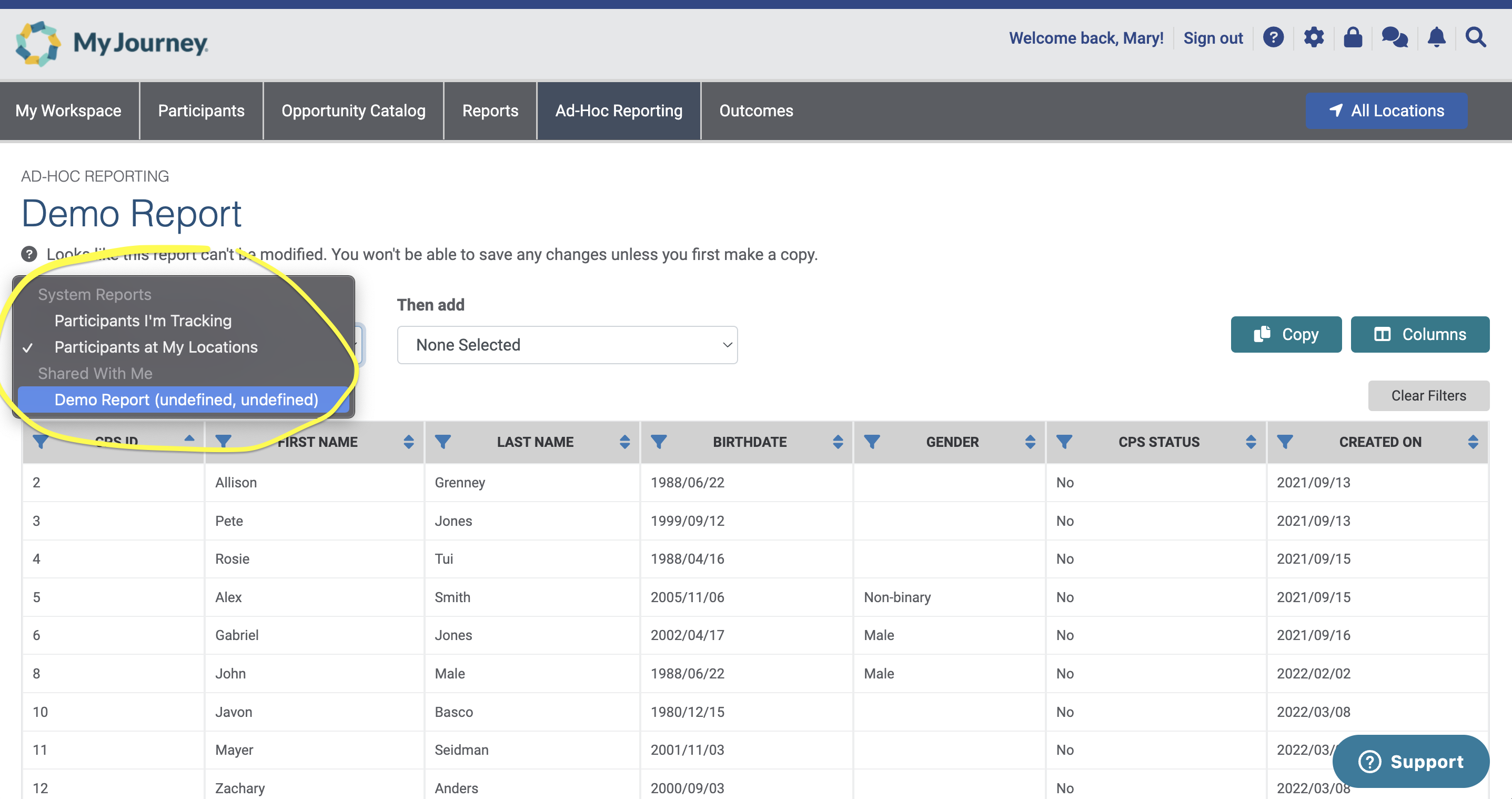Select 'Demo Report (undefined, undefined)' option
This screenshot has width=1512, height=799.
pos(186,399)
